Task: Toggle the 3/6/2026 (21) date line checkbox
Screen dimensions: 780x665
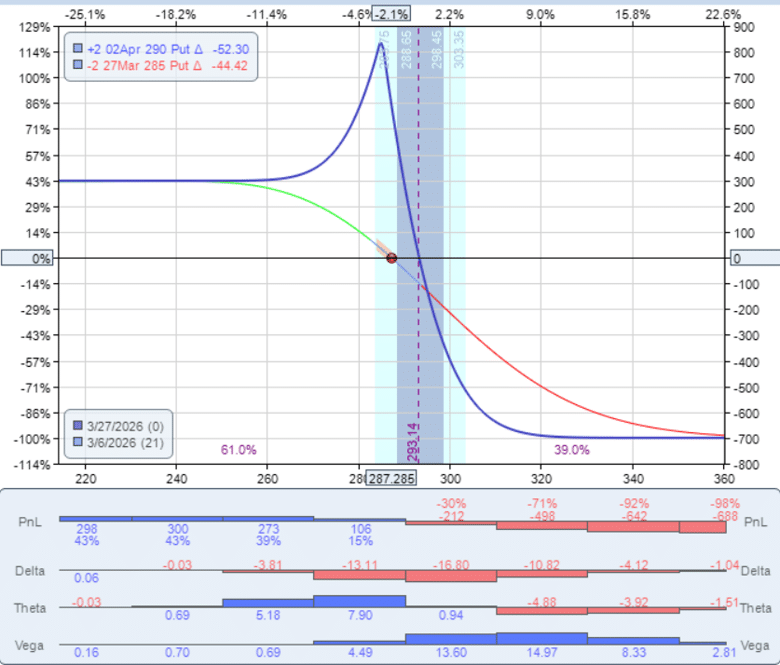Action: click(78, 442)
